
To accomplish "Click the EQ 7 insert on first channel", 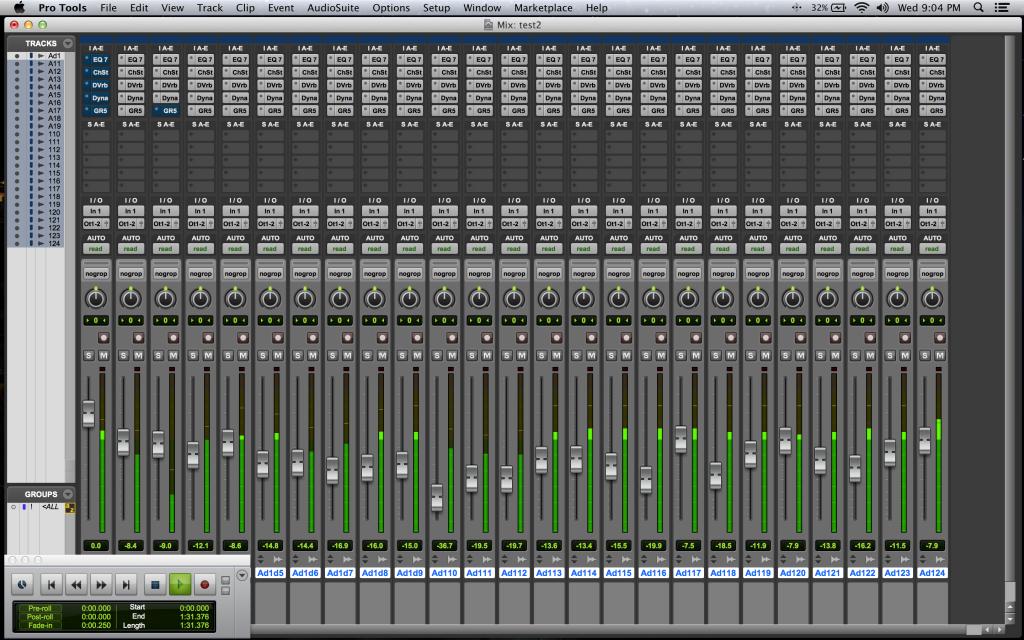I will pyautogui.click(x=98, y=60).
